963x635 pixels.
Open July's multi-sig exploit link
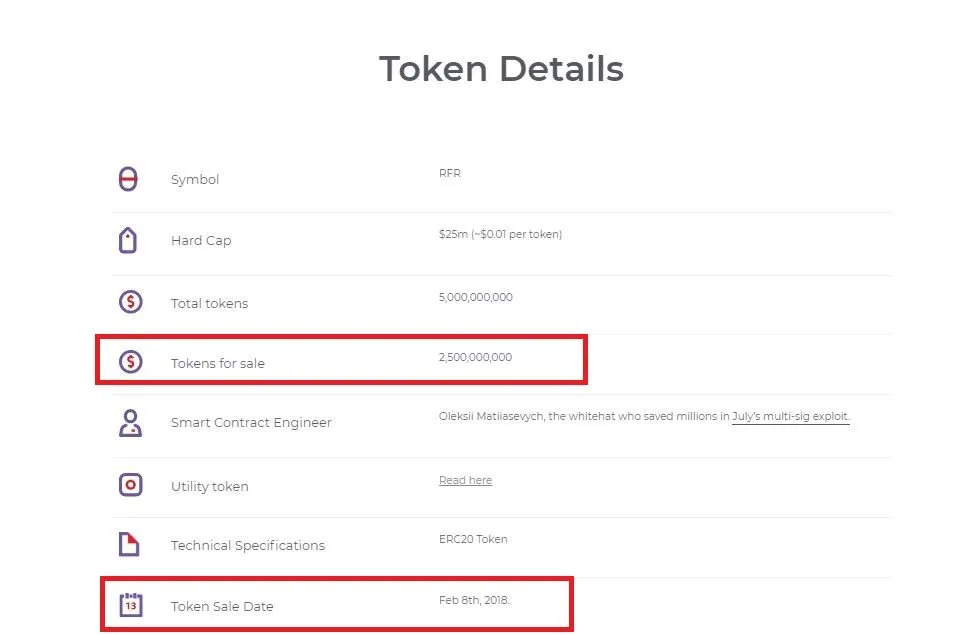[x=790, y=416]
